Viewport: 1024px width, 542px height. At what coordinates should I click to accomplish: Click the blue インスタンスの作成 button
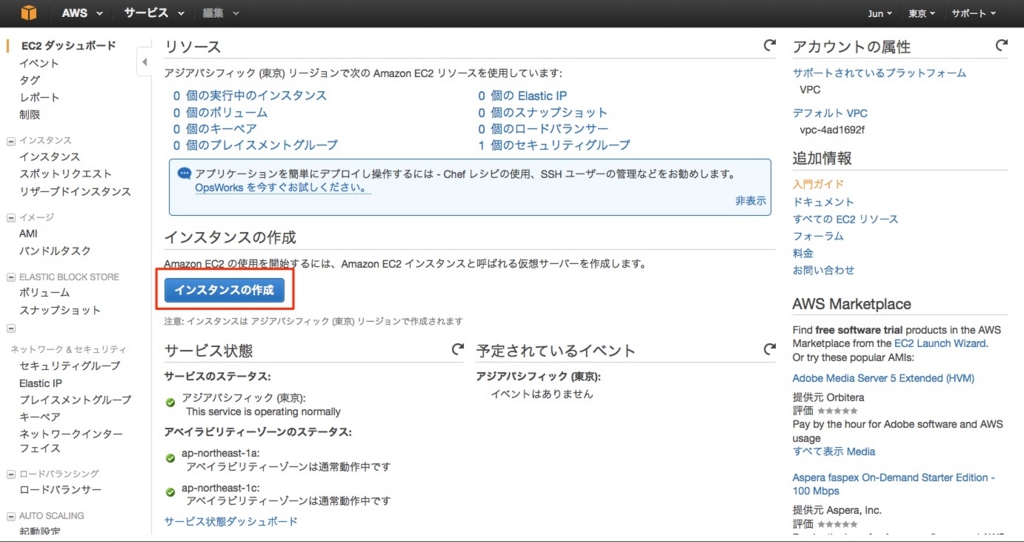pyautogui.click(x=224, y=290)
